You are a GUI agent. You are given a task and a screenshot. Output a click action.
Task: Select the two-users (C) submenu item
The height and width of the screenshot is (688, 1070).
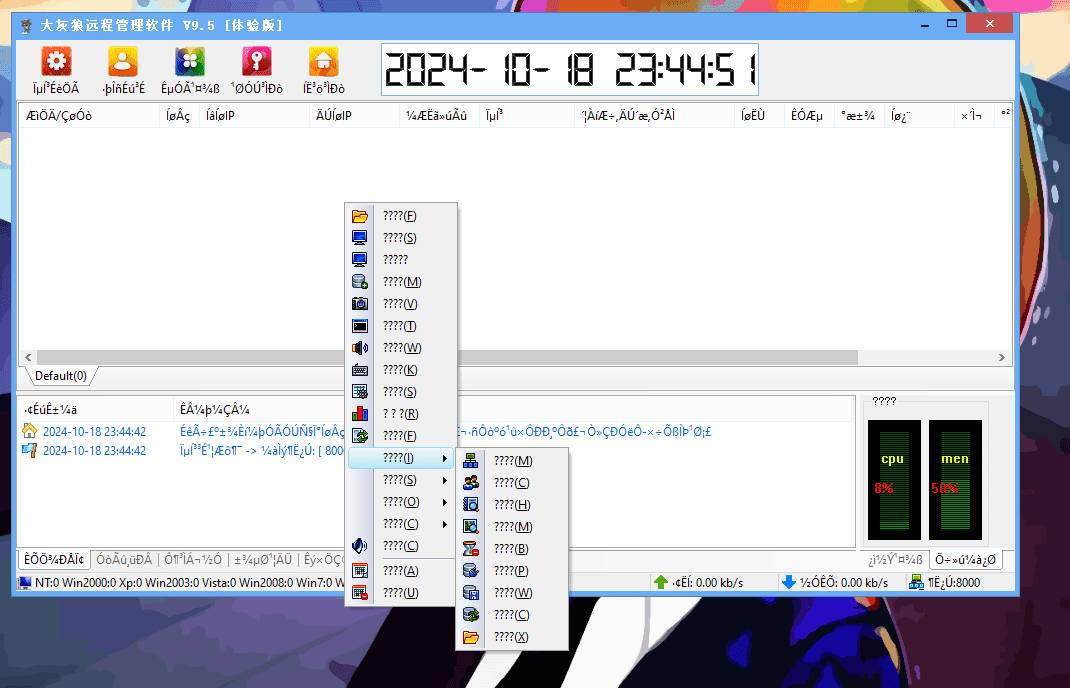pyautogui.click(x=512, y=483)
